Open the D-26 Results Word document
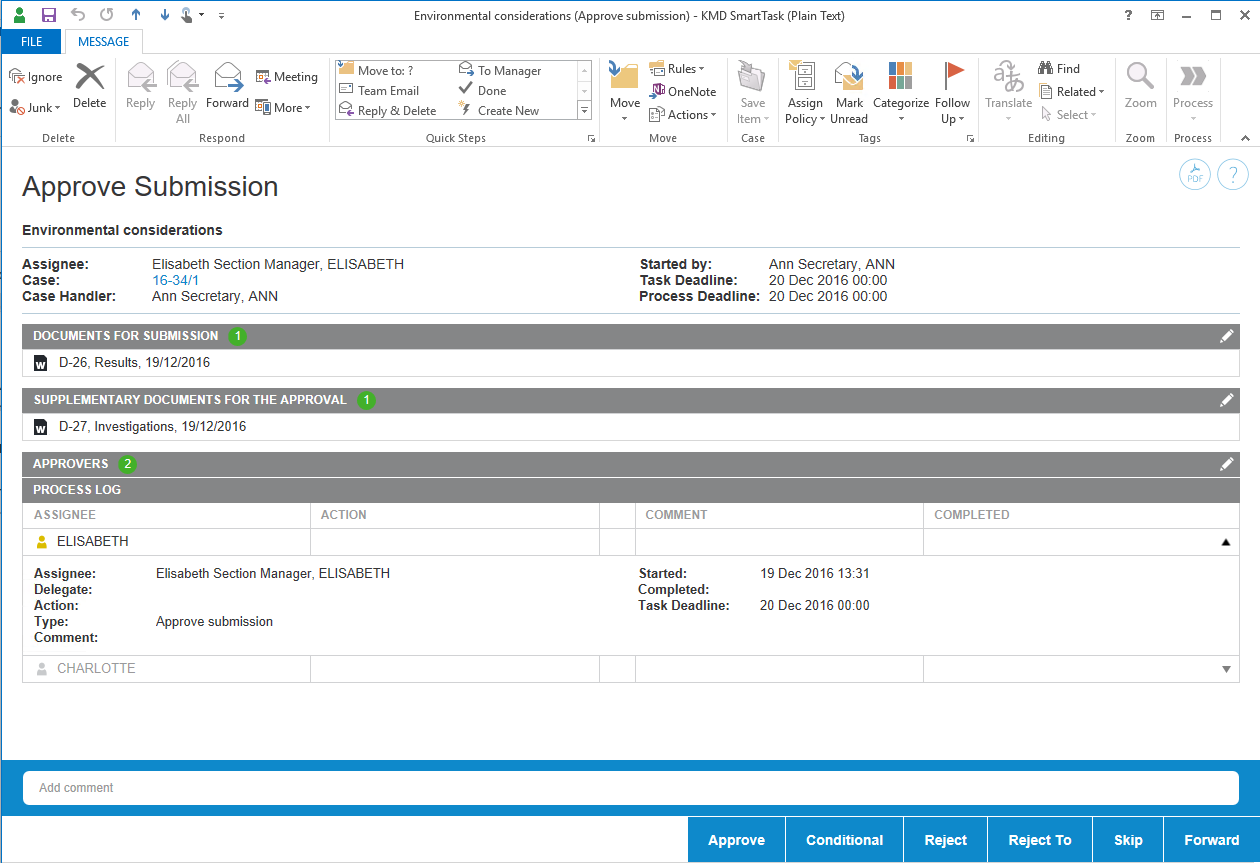 [134, 363]
